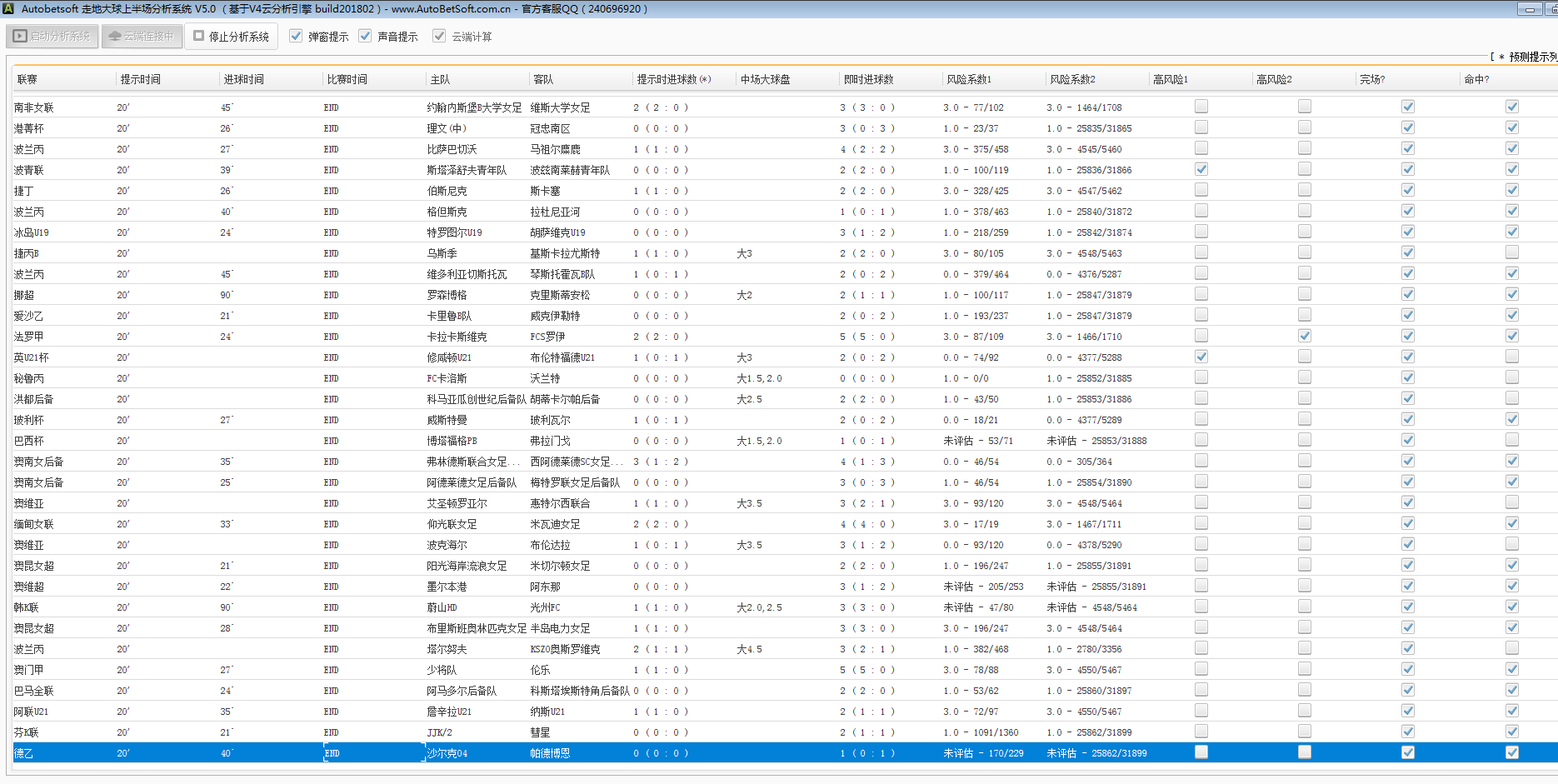Toggle the 云端计算 checkbox
Screen dimensions: 1558x784
coord(439,37)
